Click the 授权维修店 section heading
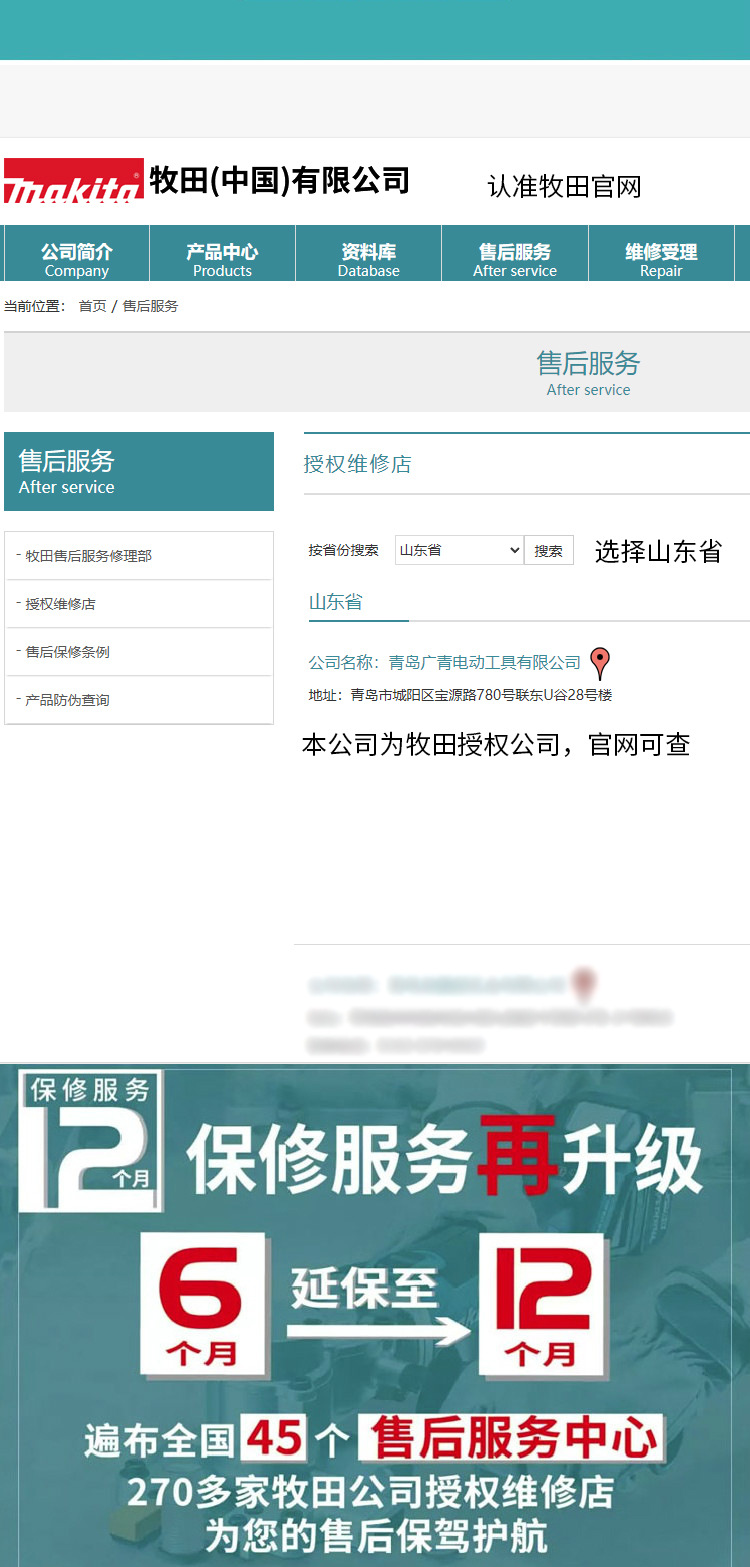 coord(357,464)
